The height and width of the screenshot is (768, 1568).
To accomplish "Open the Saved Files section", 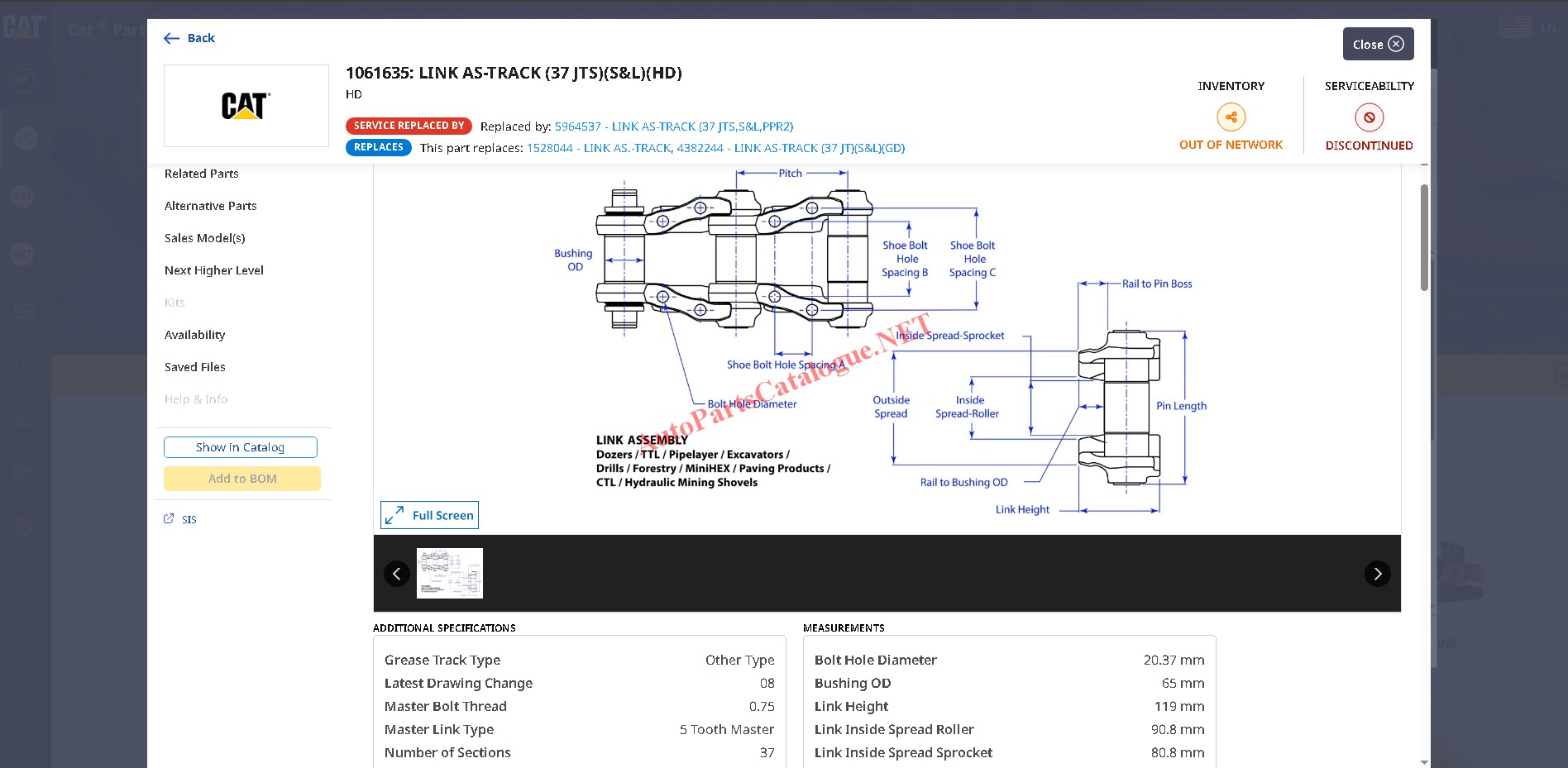I will 194,367.
